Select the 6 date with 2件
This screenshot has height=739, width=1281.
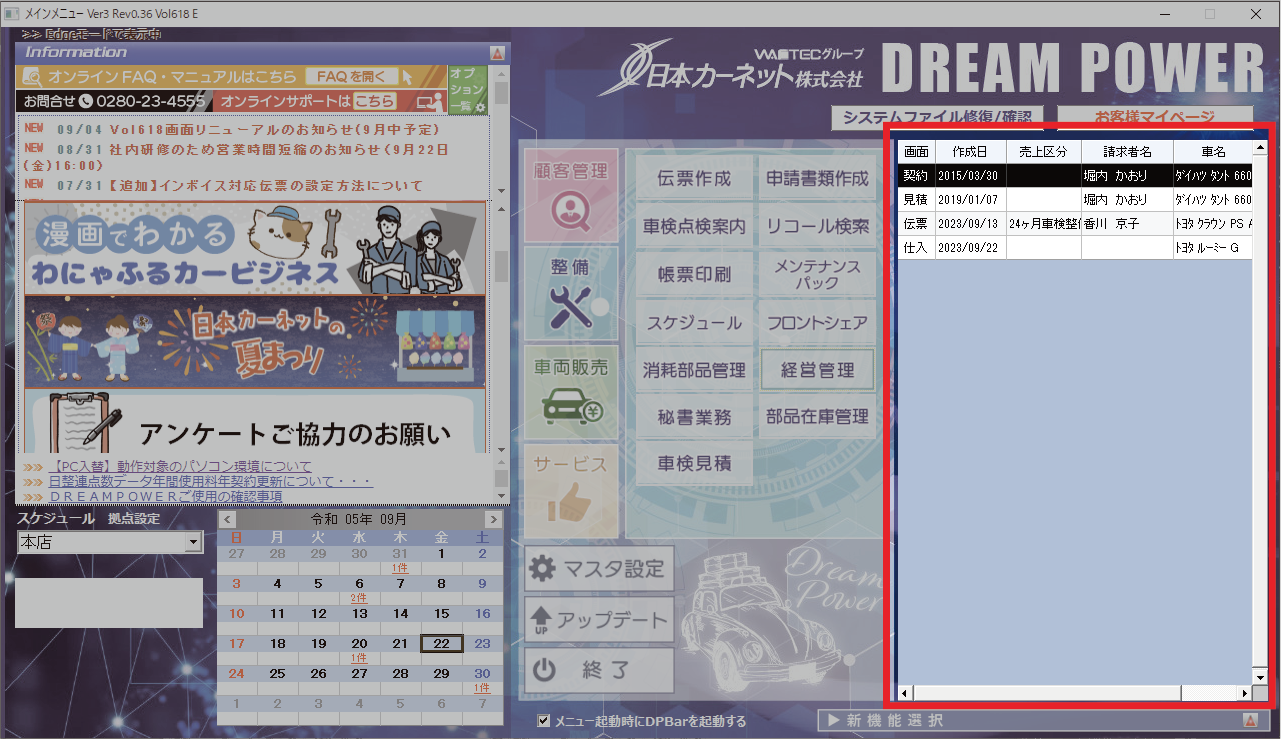click(x=359, y=584)
